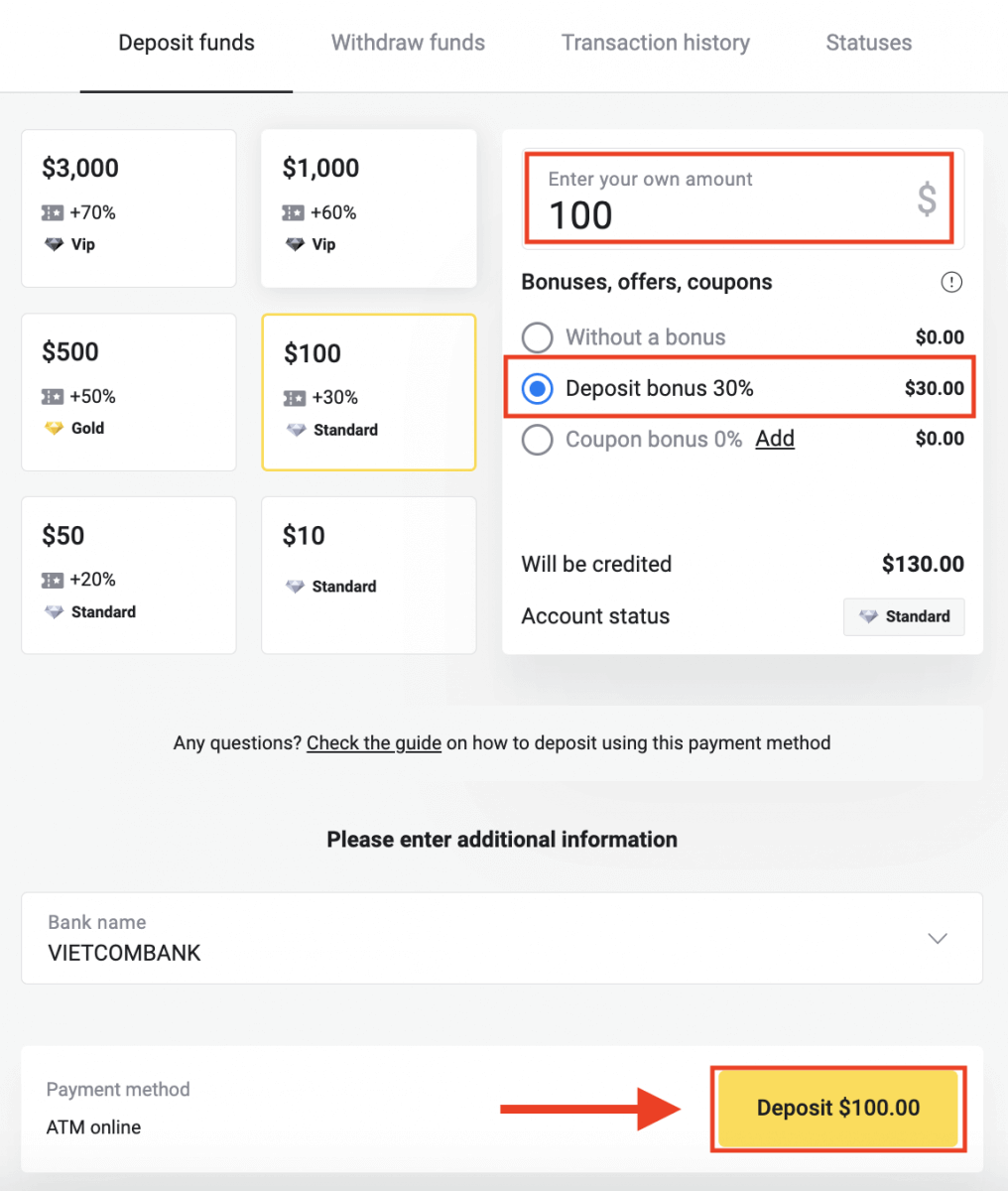
Task: Switch to the Withdraw funds tab
Action: 408,43
